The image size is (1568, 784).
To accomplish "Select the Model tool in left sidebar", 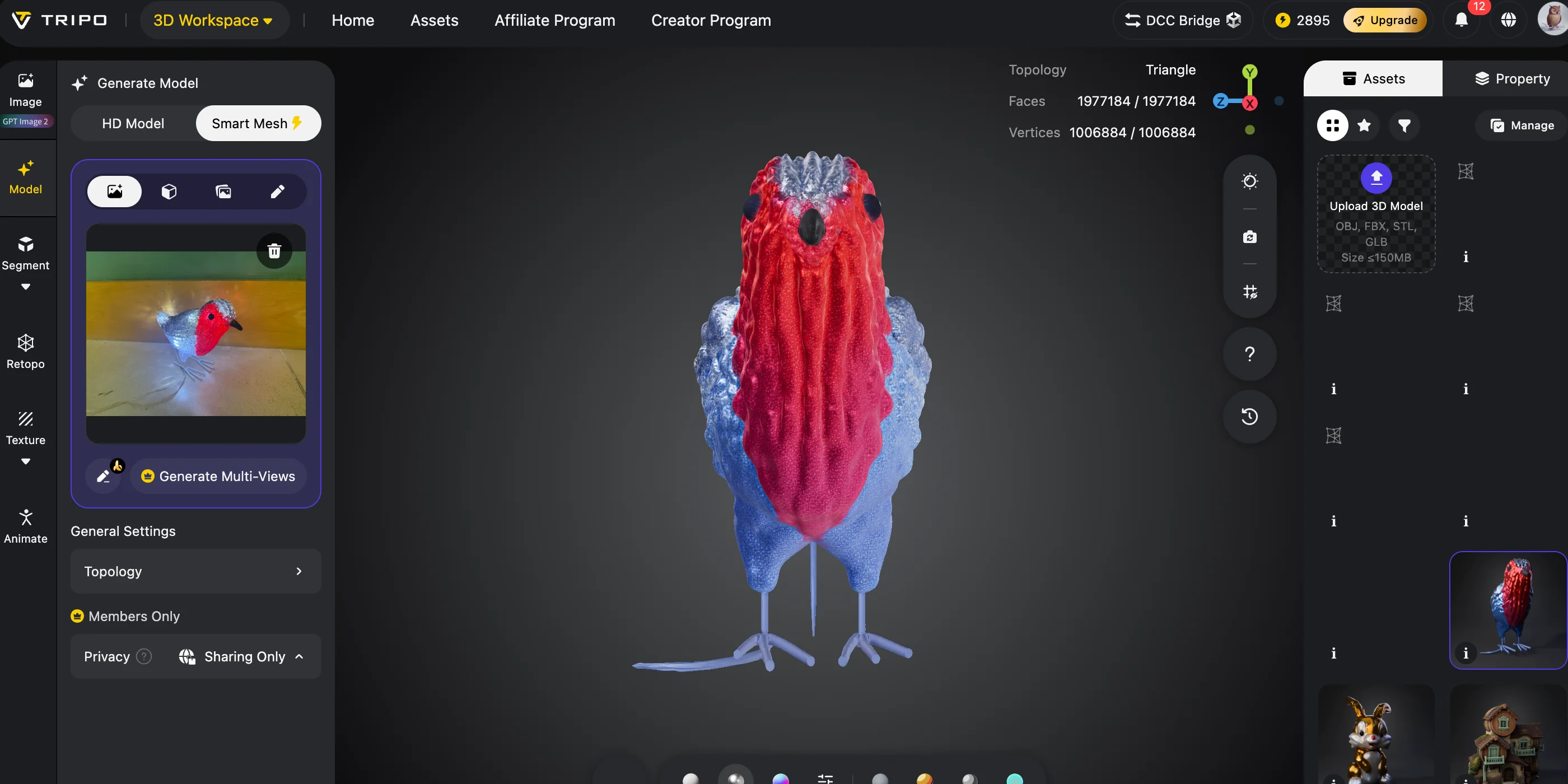I will [x=25, y=177].
